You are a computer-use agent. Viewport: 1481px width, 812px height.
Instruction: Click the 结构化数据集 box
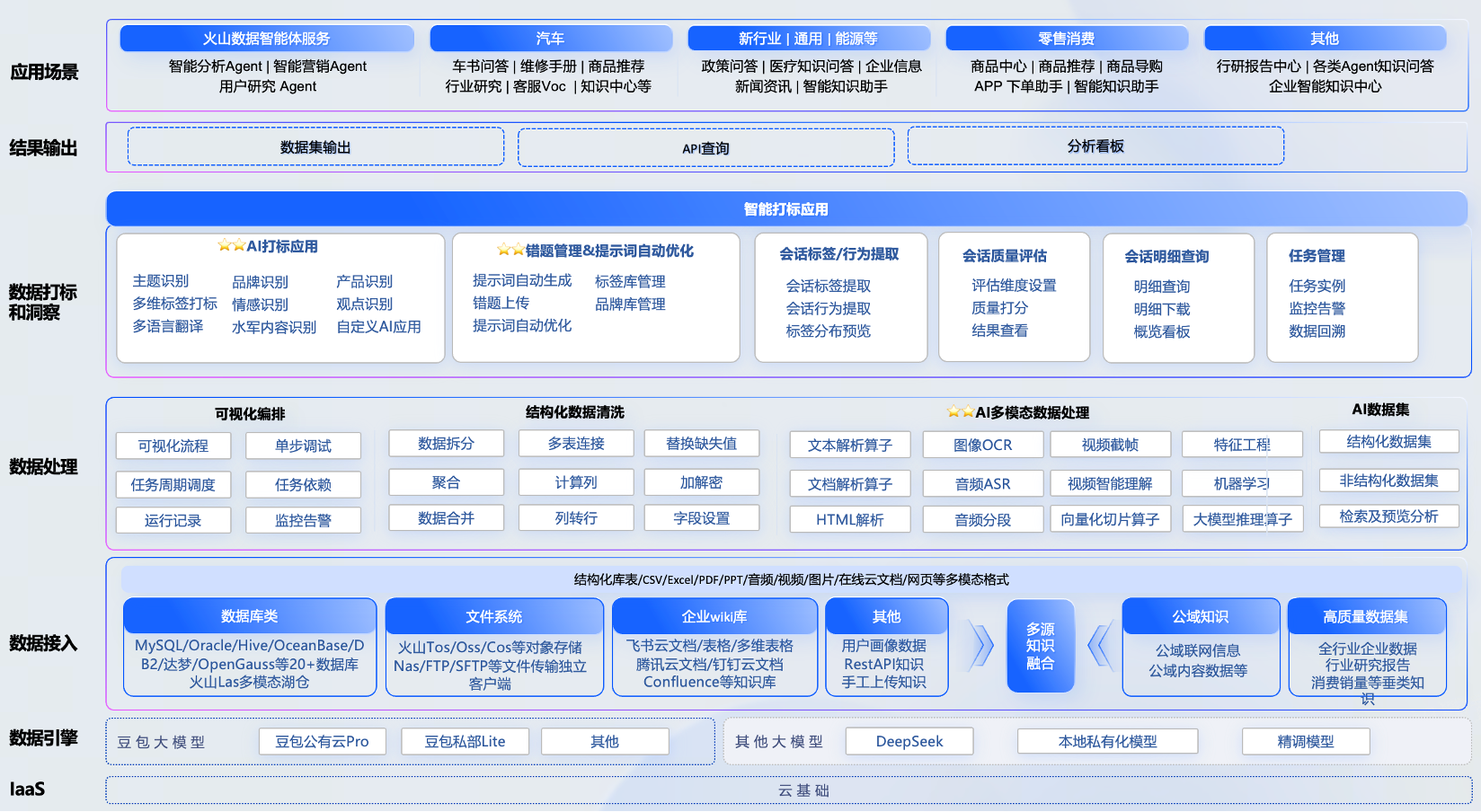point(1389,441)
